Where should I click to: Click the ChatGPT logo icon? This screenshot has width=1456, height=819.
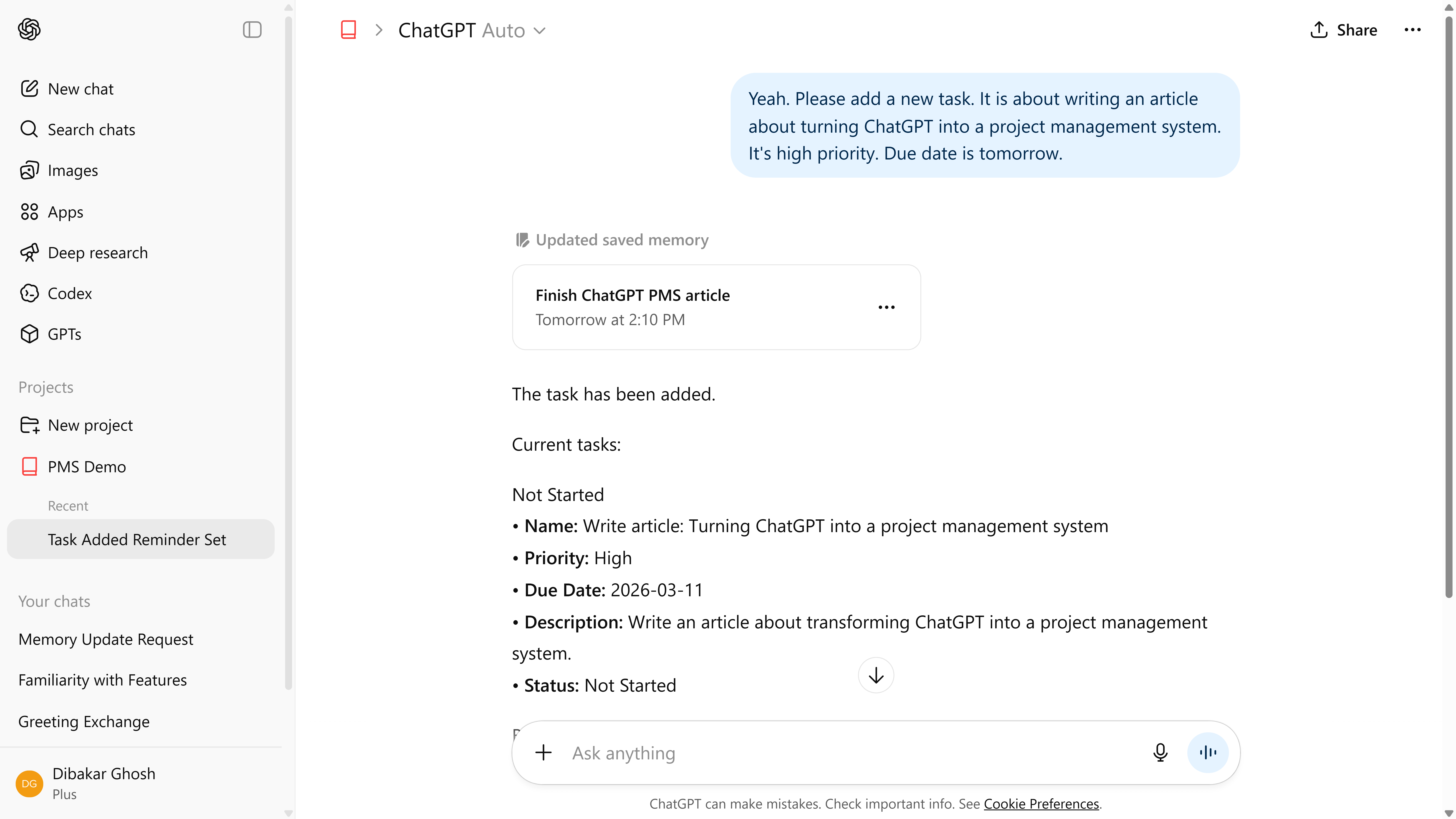pyautogui.click(x=29, y=29)
